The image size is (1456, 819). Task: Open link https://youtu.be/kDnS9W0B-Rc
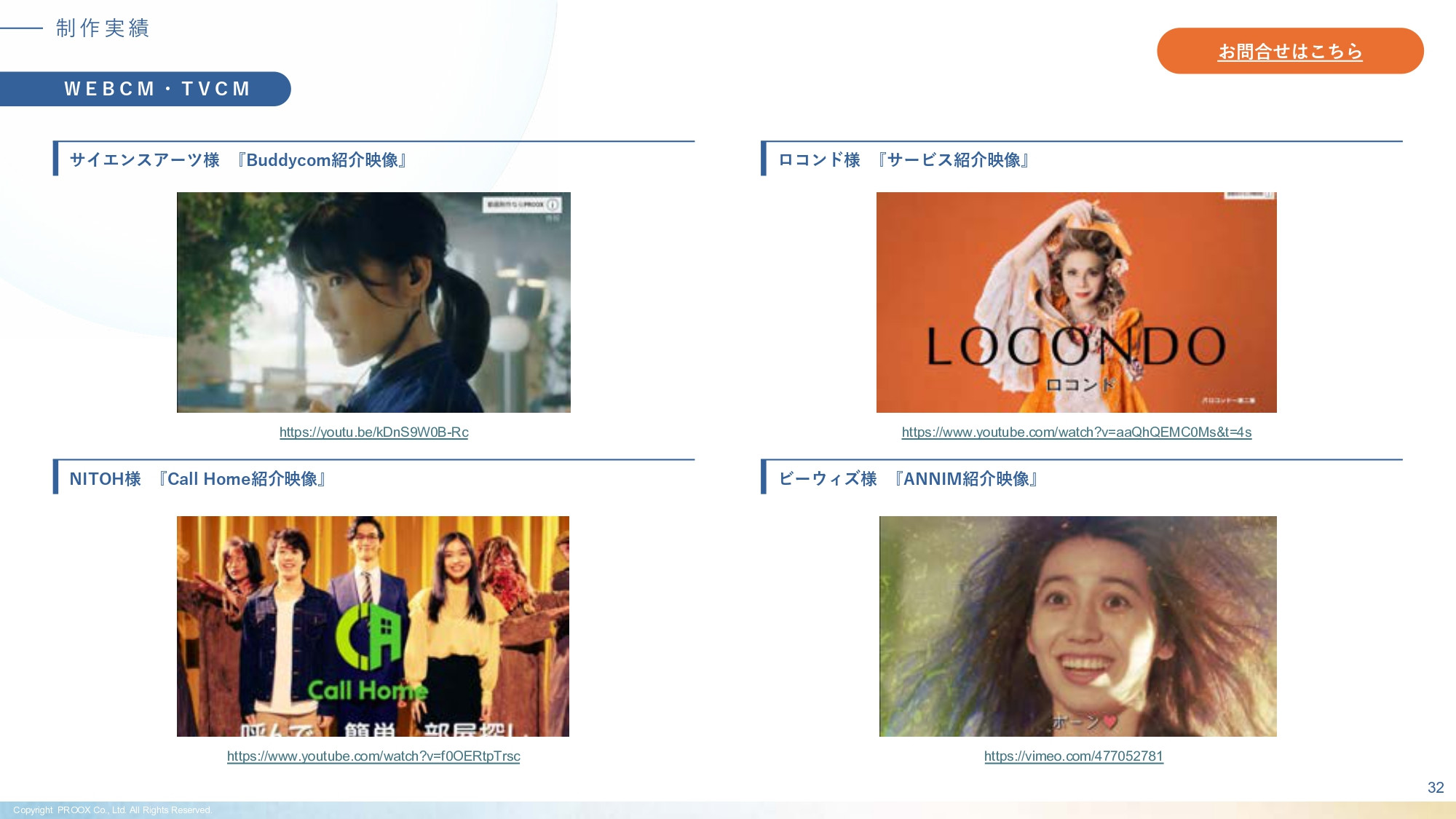373,432
